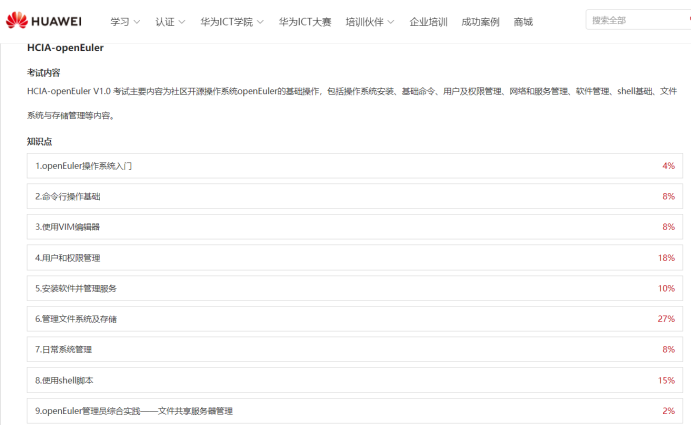Open the 学习 menu

coord(120,22)
